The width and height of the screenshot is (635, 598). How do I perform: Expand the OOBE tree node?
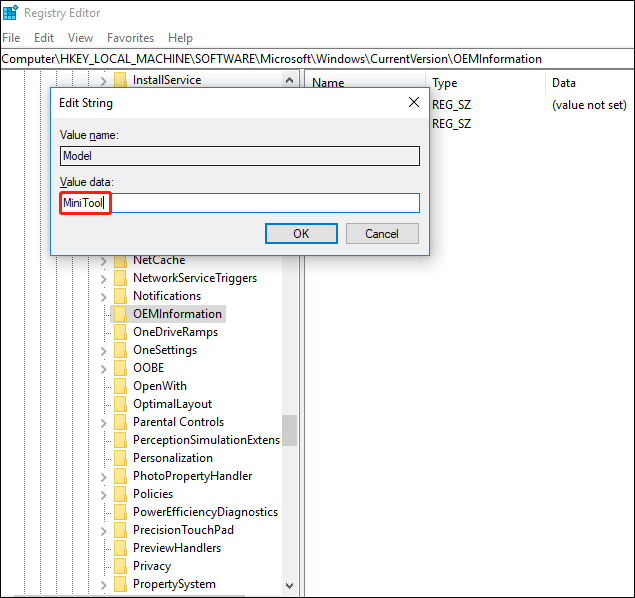[103, 368]
